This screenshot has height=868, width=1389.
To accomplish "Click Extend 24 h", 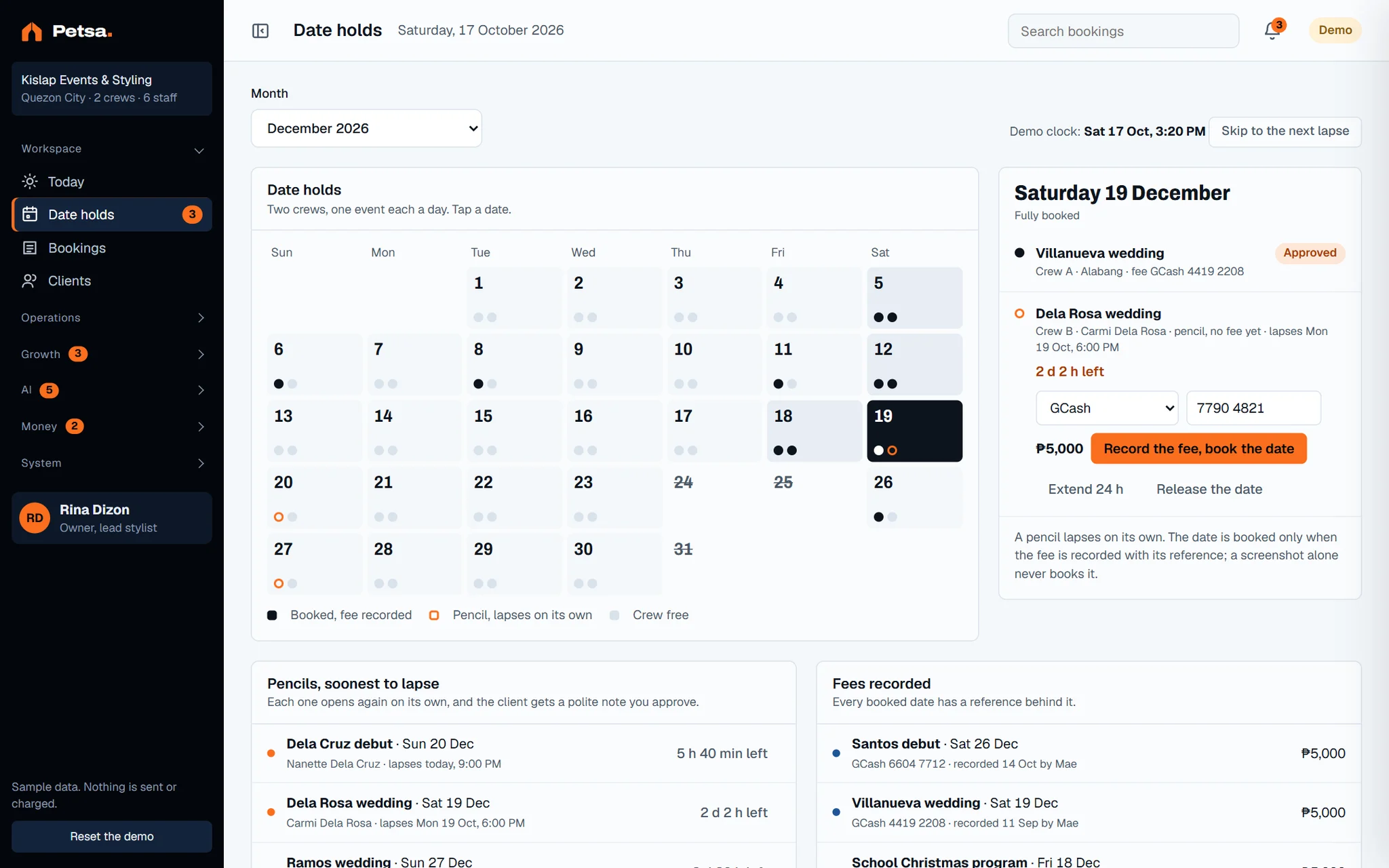I will (1085, 489).
